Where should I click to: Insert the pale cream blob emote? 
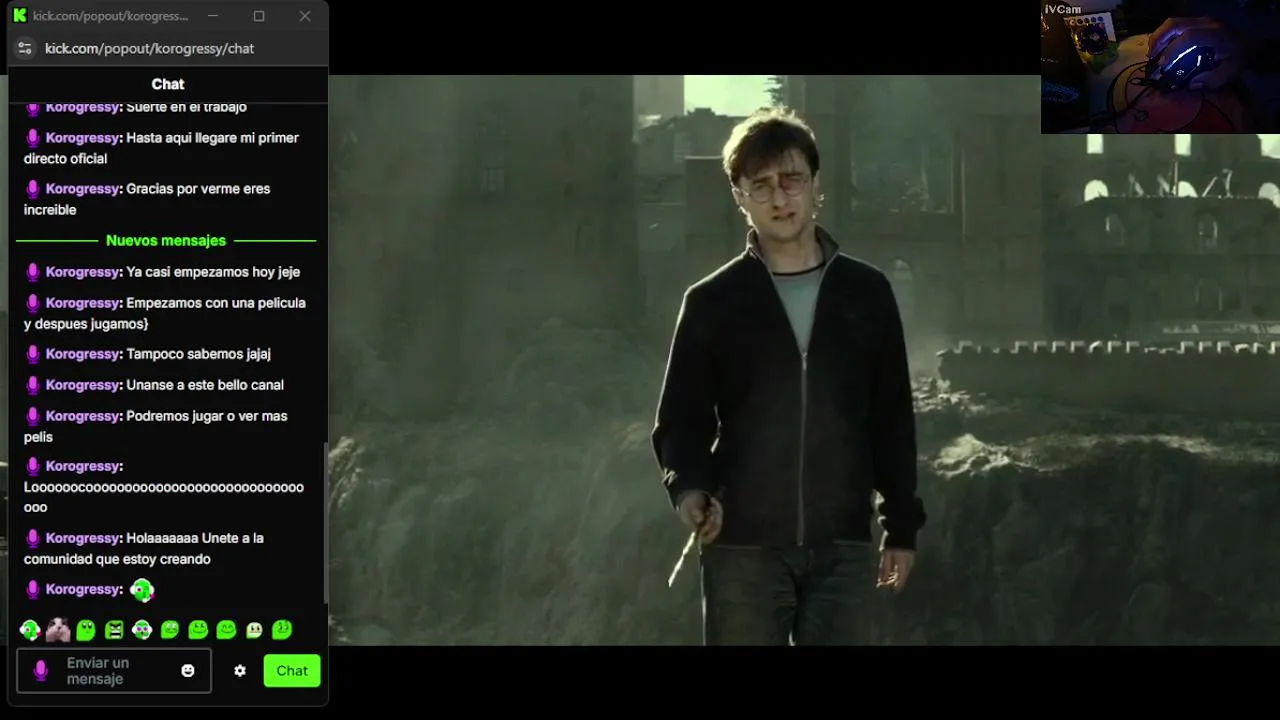click(254, 630)
